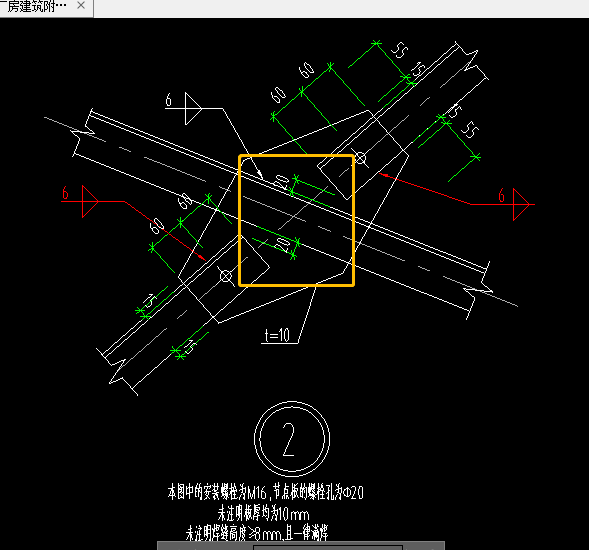Click the topmost green 55 dimension text
The image size is (589, 550).
coord(399,50)
